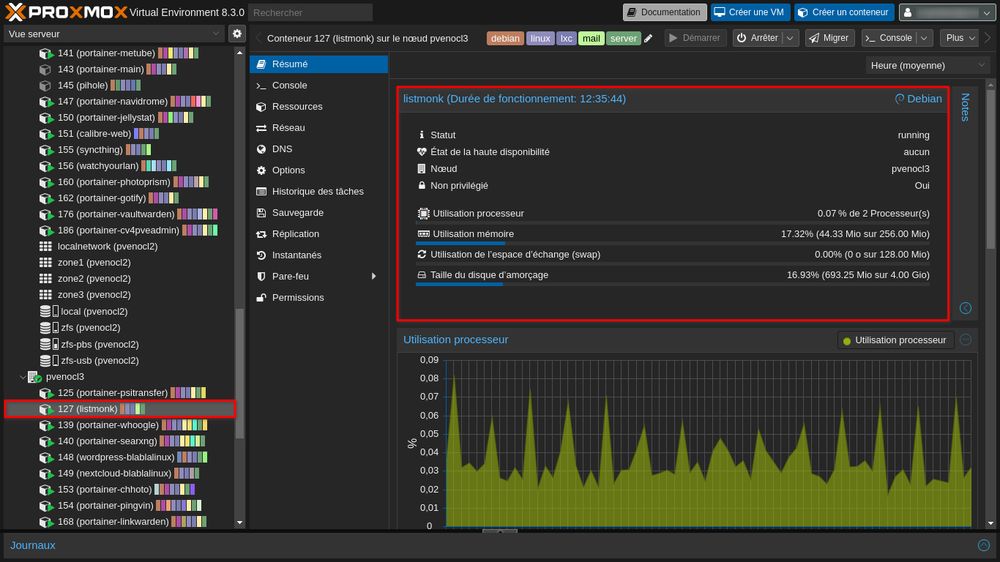
Task: Open the Vue serveur view selector
Action: tap(113, 33)
